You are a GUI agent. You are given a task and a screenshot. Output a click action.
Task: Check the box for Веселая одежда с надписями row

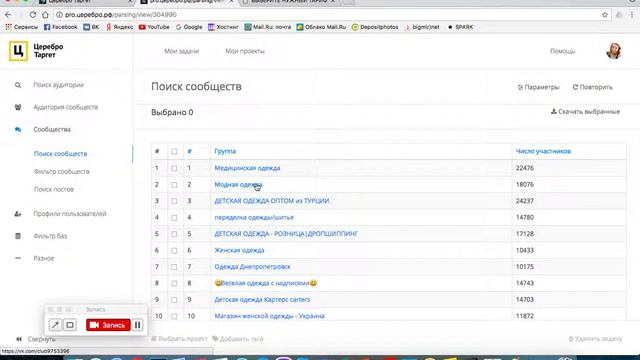tap(174, 283)
